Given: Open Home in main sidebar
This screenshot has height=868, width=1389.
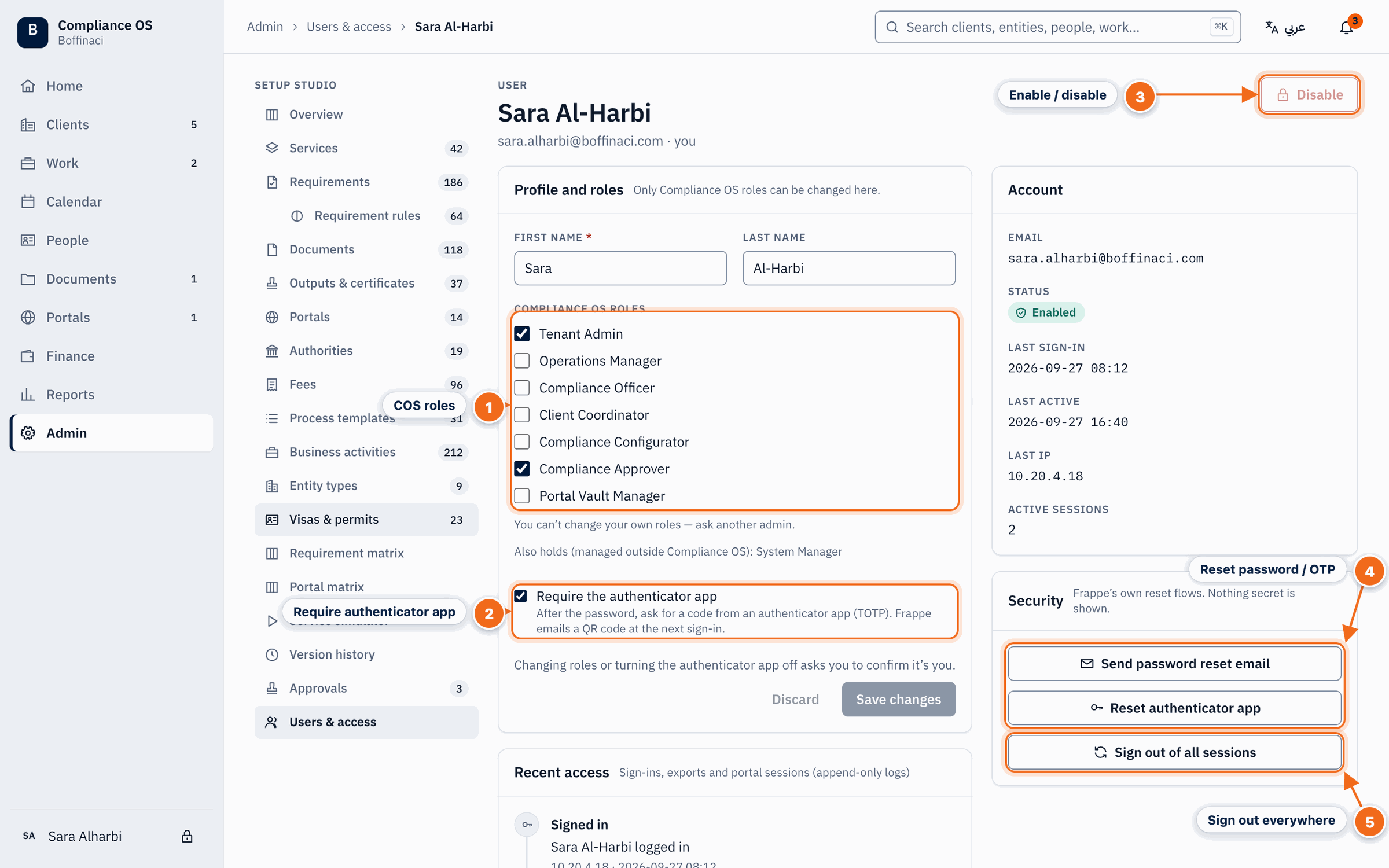Looking at the screenshot, I should (112, 86).
